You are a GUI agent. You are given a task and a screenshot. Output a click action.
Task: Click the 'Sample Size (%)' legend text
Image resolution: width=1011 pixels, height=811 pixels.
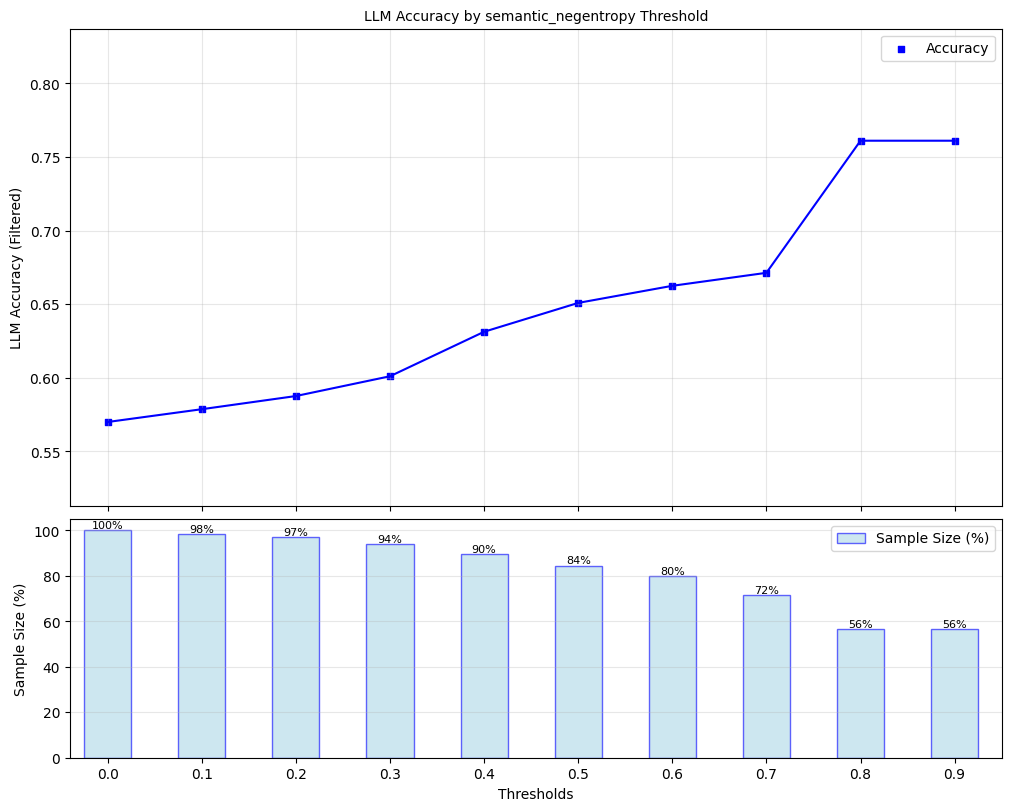tap(932, 538)
